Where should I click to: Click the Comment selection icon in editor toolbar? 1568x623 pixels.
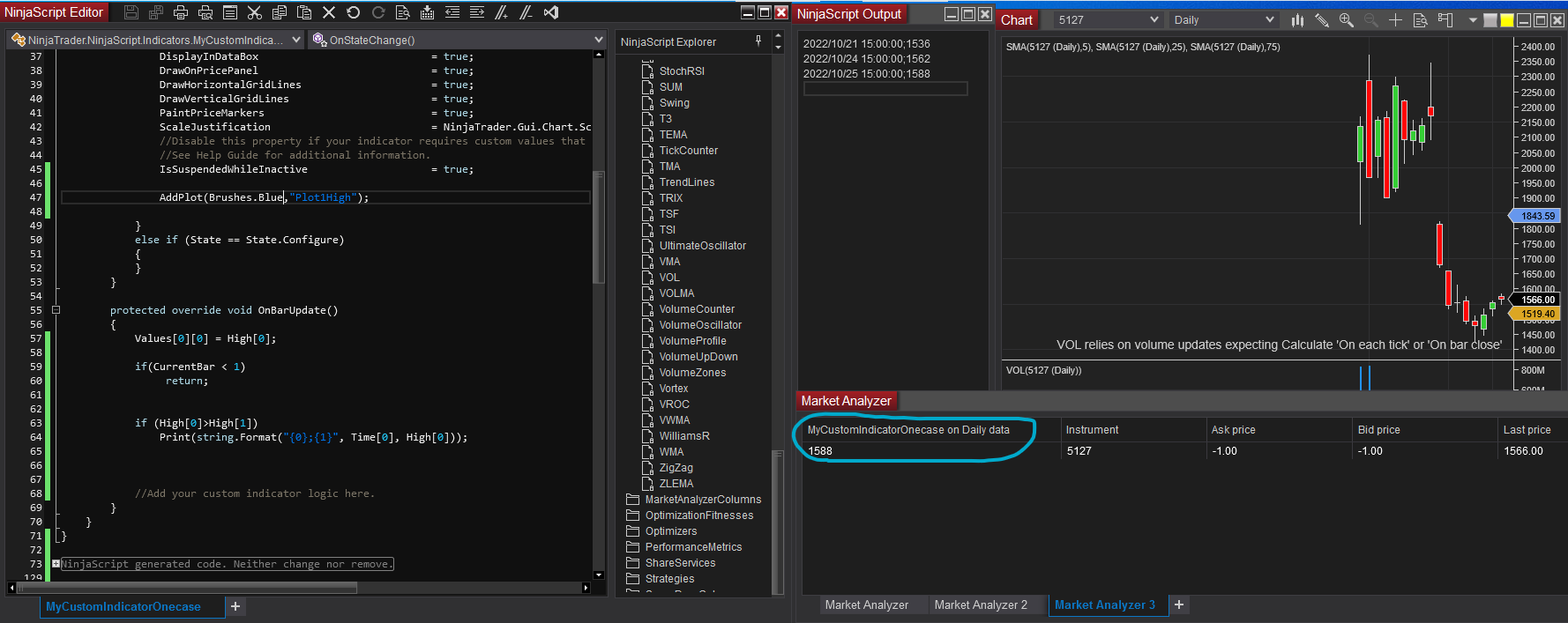coord(502,12)
